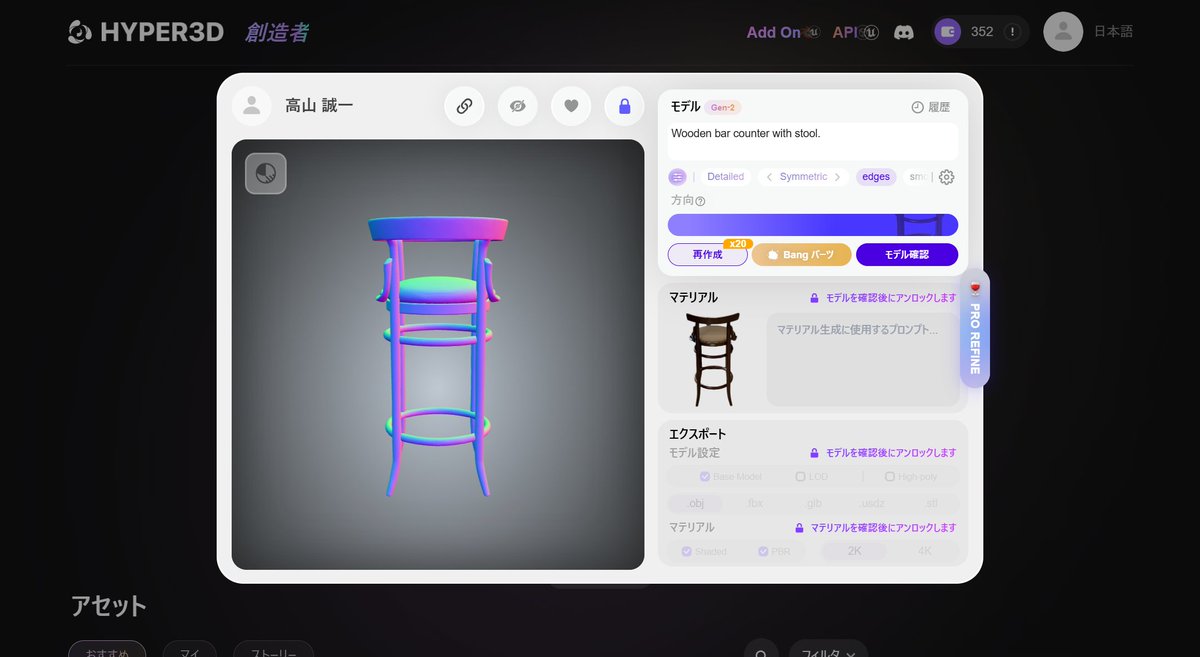Toggle the hidden-eye visibility icon on the model card
The width and height of the screenshot is (1200, 657).
click(517, 105)
